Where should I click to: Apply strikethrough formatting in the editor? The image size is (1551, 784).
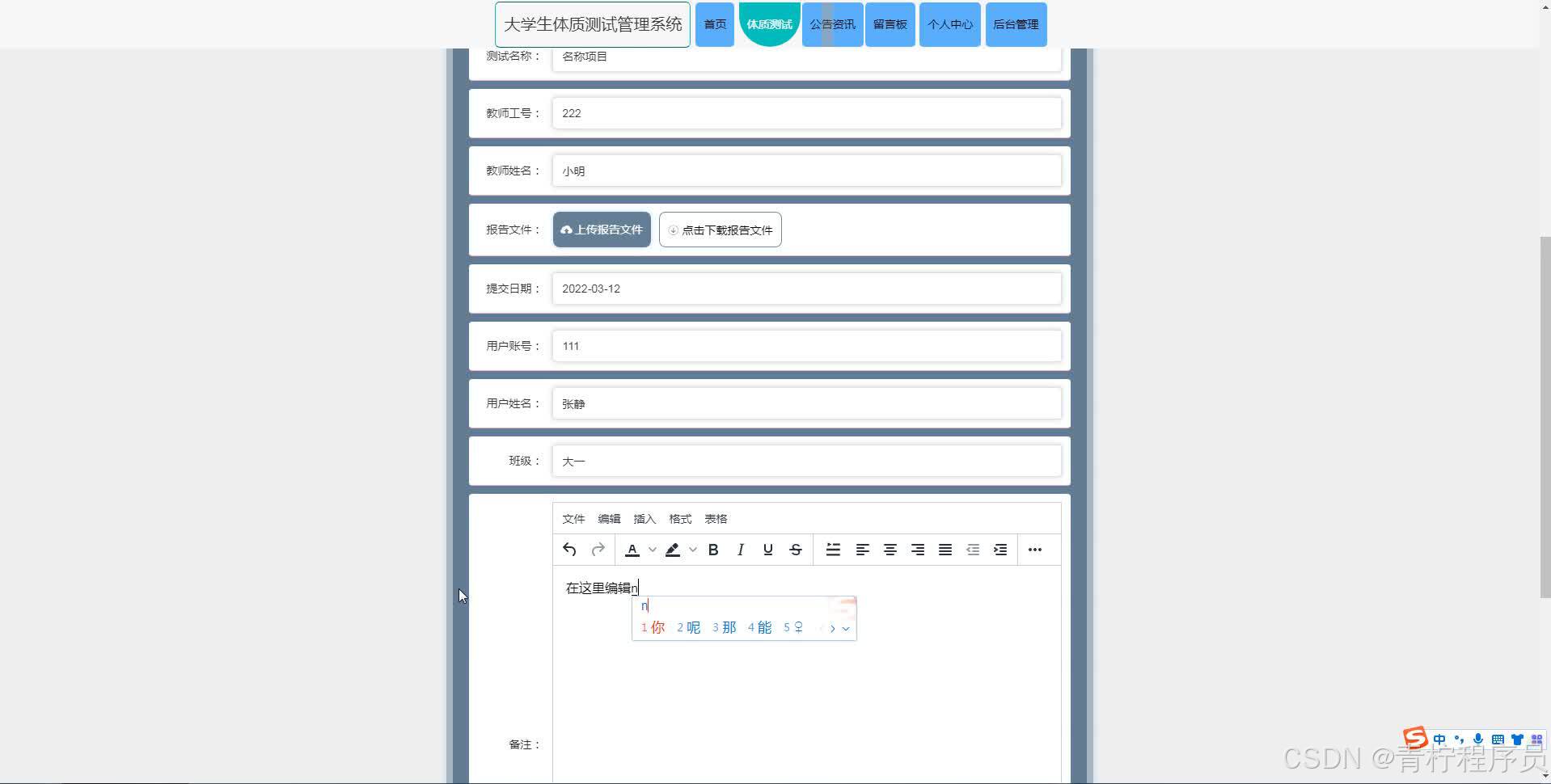(x=796, y=549)
